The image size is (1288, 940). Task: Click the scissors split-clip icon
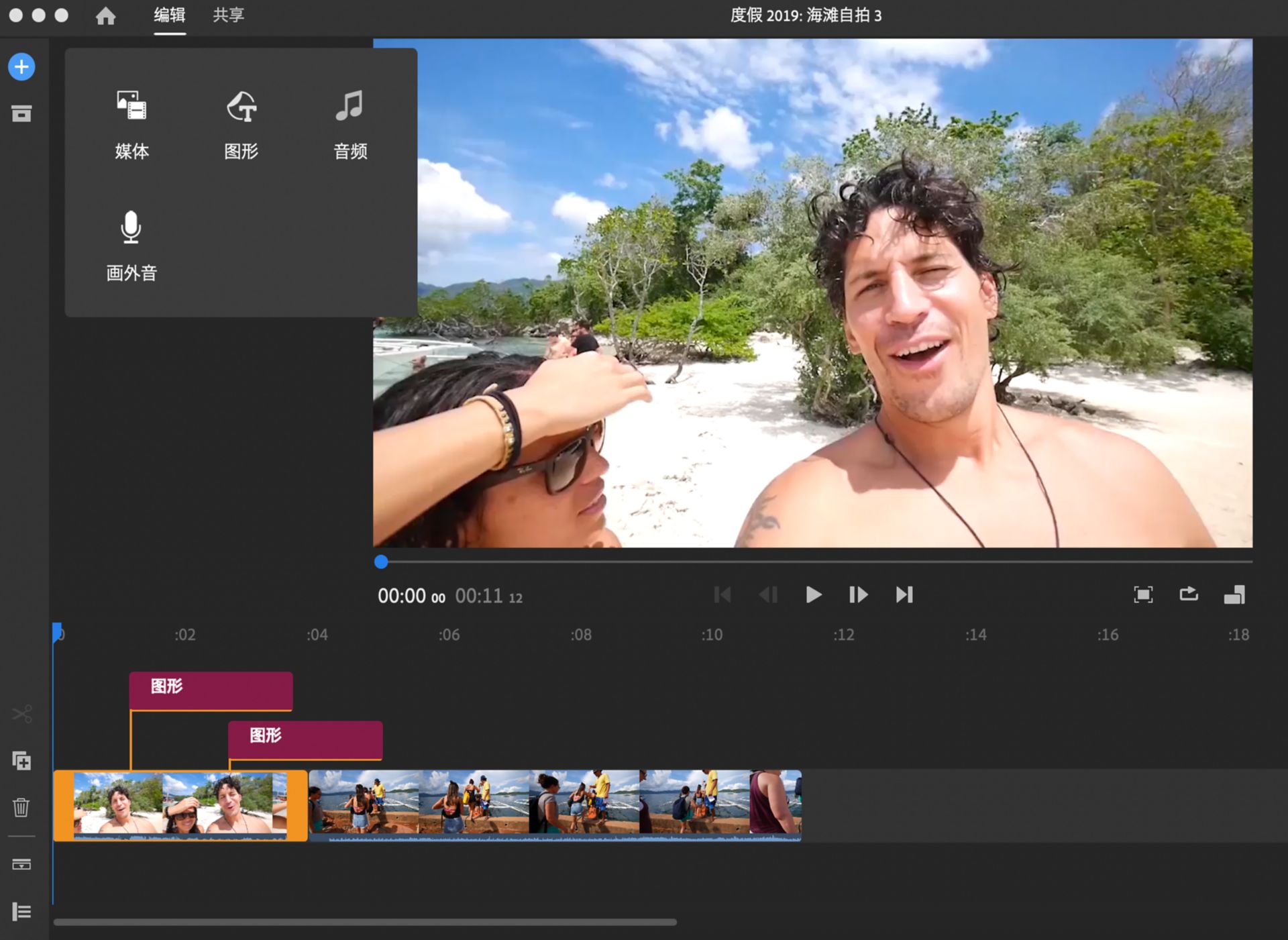tap(21, 714)
